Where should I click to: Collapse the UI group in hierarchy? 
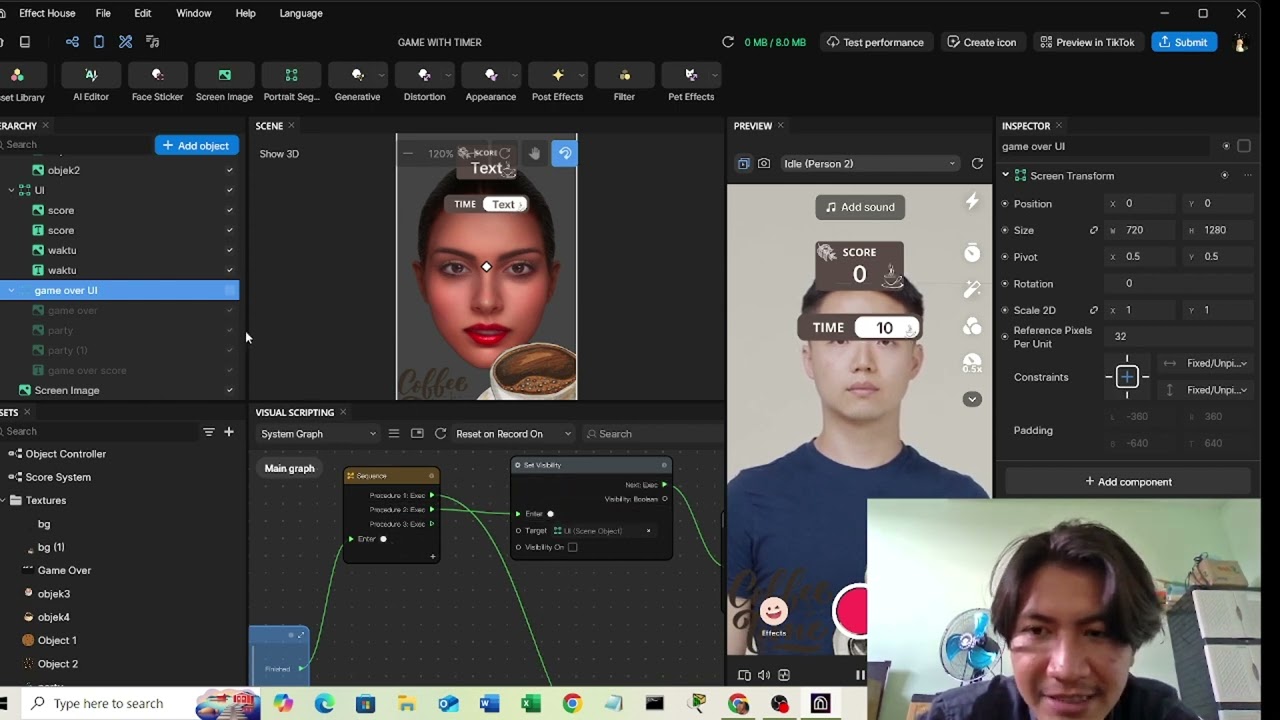click(12, 190)
